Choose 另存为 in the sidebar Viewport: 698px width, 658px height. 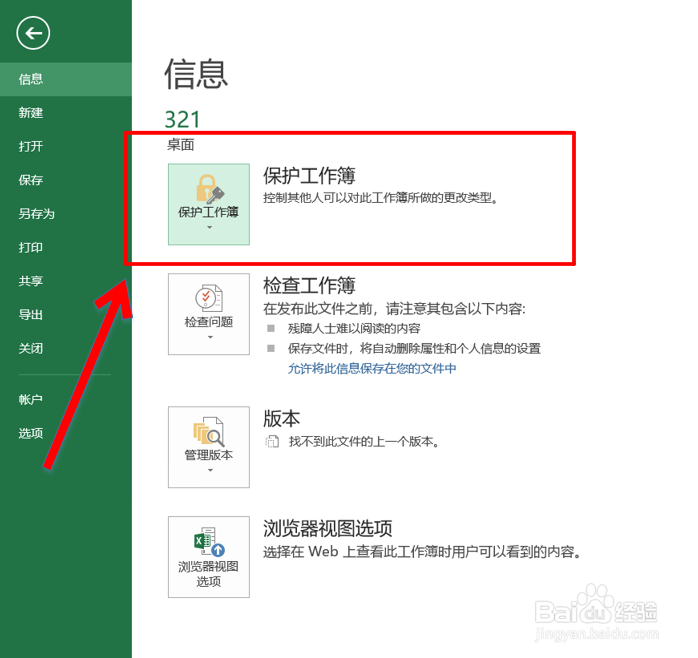66,214
